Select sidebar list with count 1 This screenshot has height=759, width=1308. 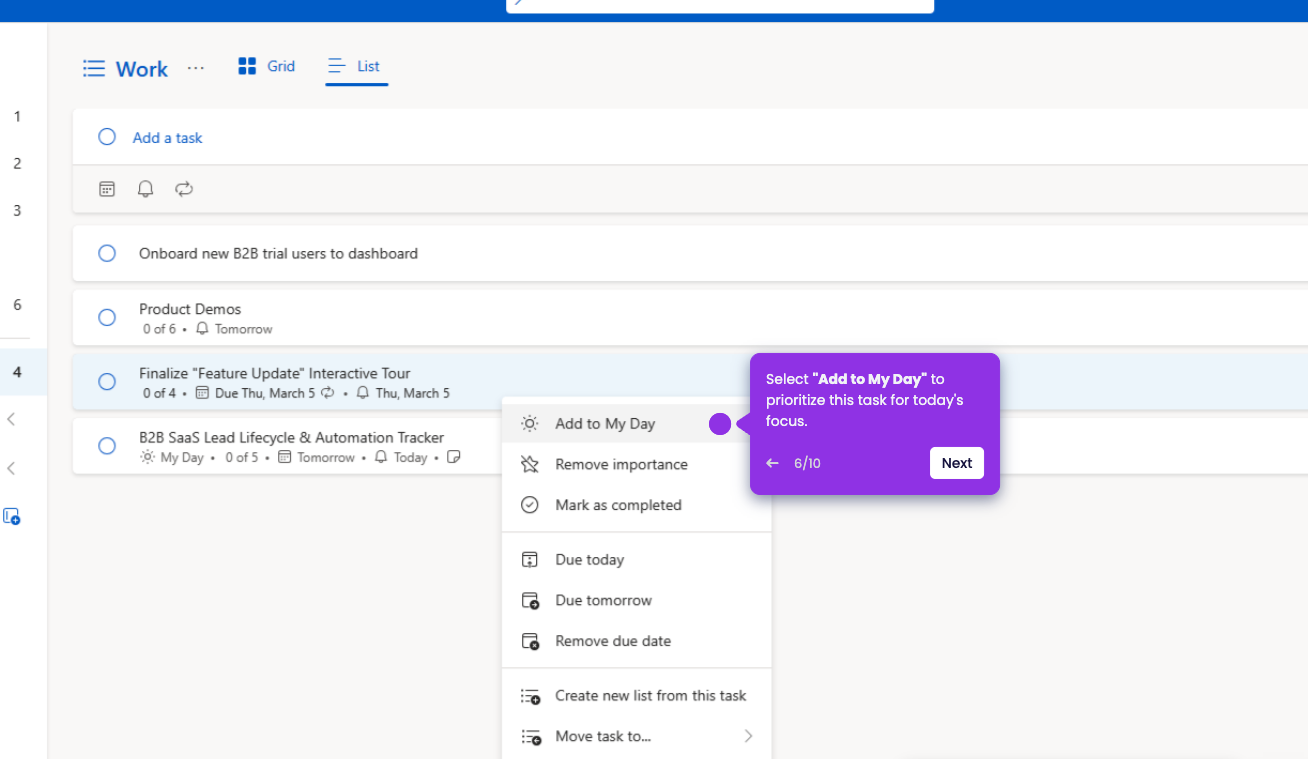[17, 117]
